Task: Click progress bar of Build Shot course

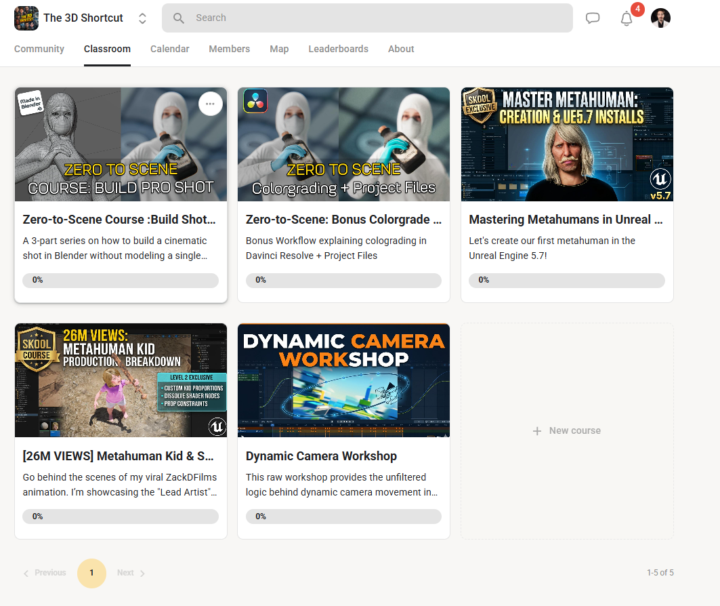Action: (x=121, y=280)
